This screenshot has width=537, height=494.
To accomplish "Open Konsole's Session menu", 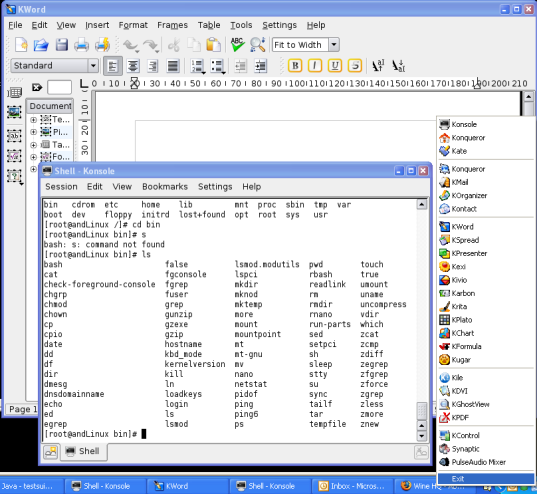I will tap(61, 187).
